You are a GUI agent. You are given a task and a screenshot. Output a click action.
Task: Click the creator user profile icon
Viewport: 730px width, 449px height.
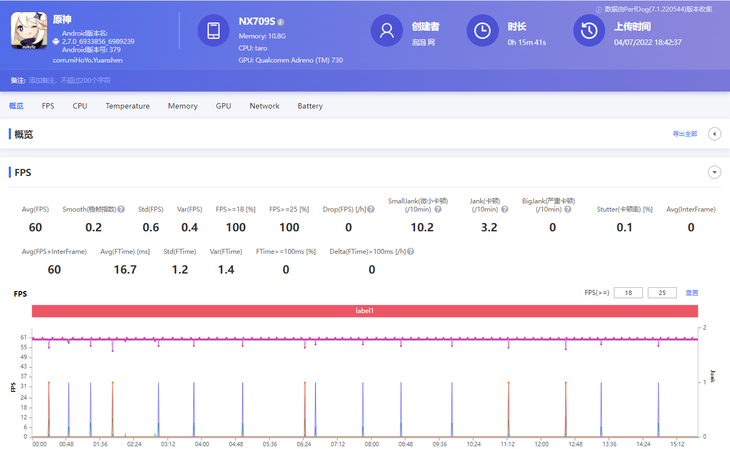[x=386, y=31]
